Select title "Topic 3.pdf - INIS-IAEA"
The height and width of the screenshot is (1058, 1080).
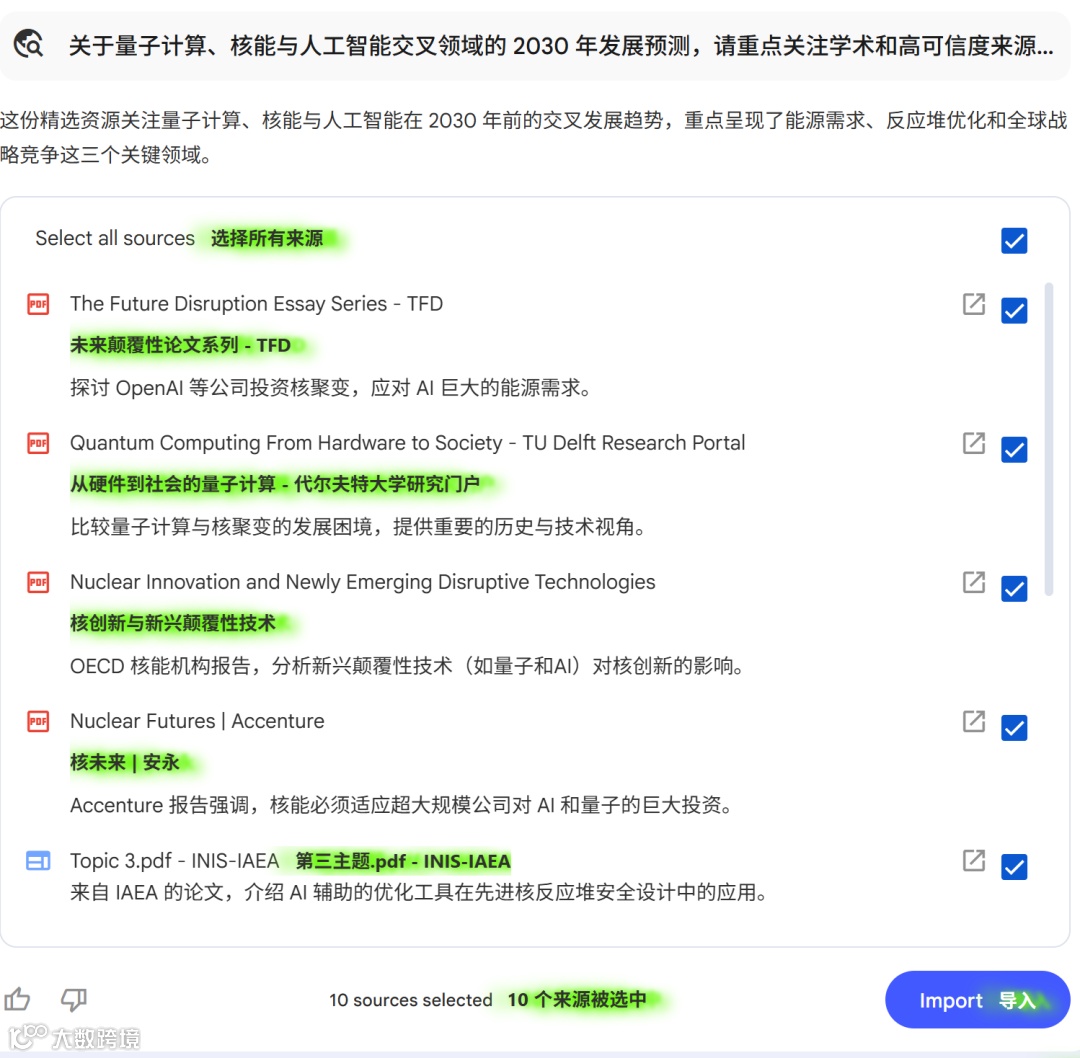click(x=174, y=860)
